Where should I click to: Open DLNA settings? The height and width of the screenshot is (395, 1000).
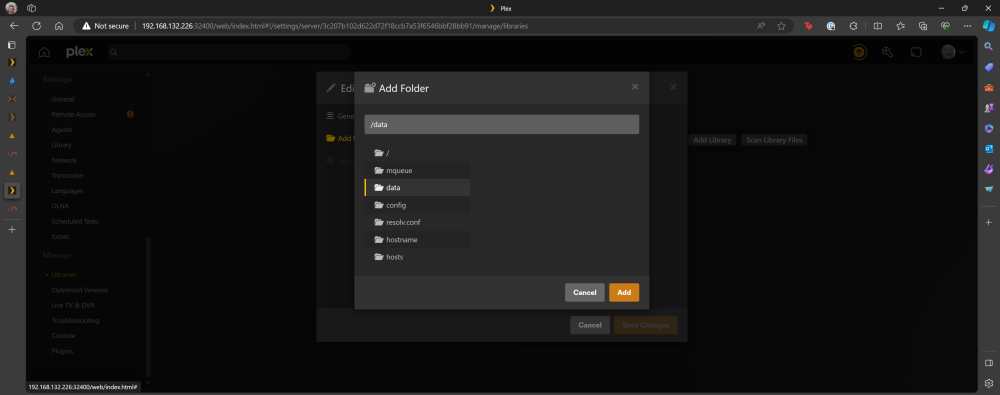(x=60, y=206)
